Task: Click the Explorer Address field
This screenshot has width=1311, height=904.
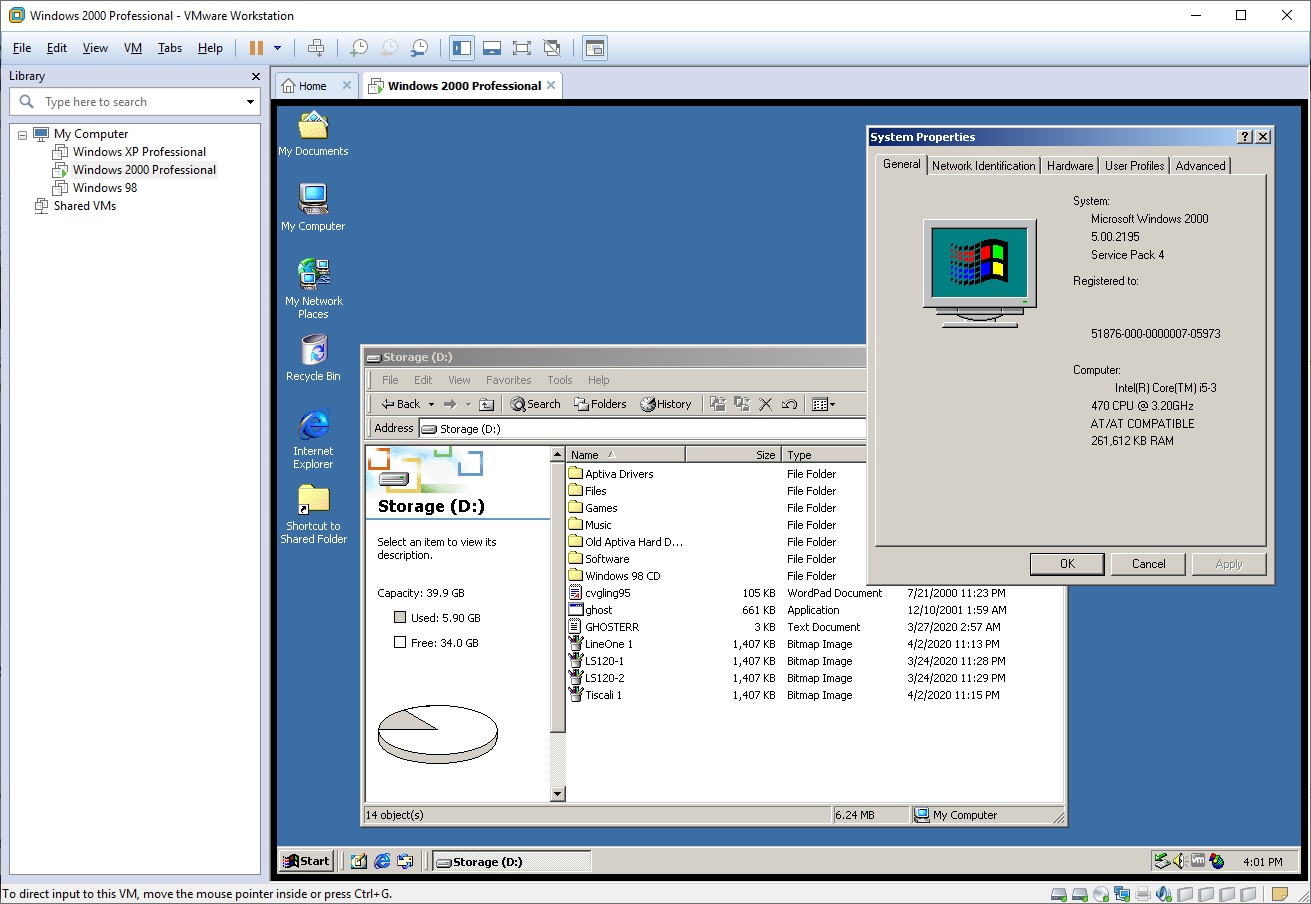Action: coord(642,429)
